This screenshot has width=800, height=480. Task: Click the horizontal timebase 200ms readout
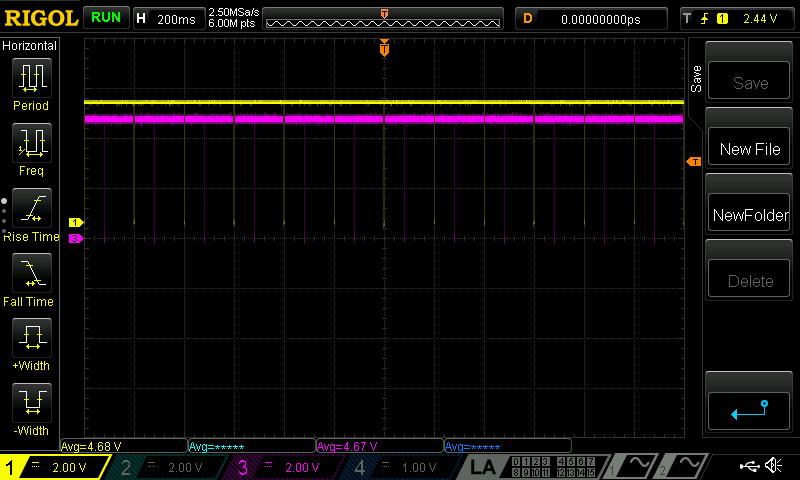(x=176, y=19)
